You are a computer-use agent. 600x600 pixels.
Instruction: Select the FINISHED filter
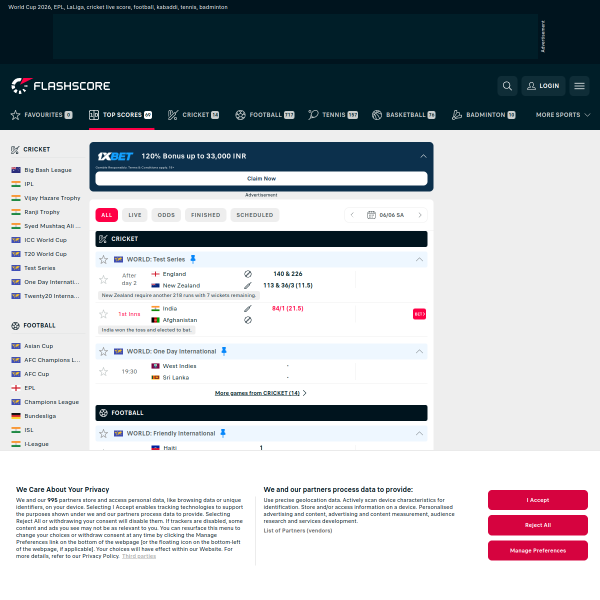205,215
